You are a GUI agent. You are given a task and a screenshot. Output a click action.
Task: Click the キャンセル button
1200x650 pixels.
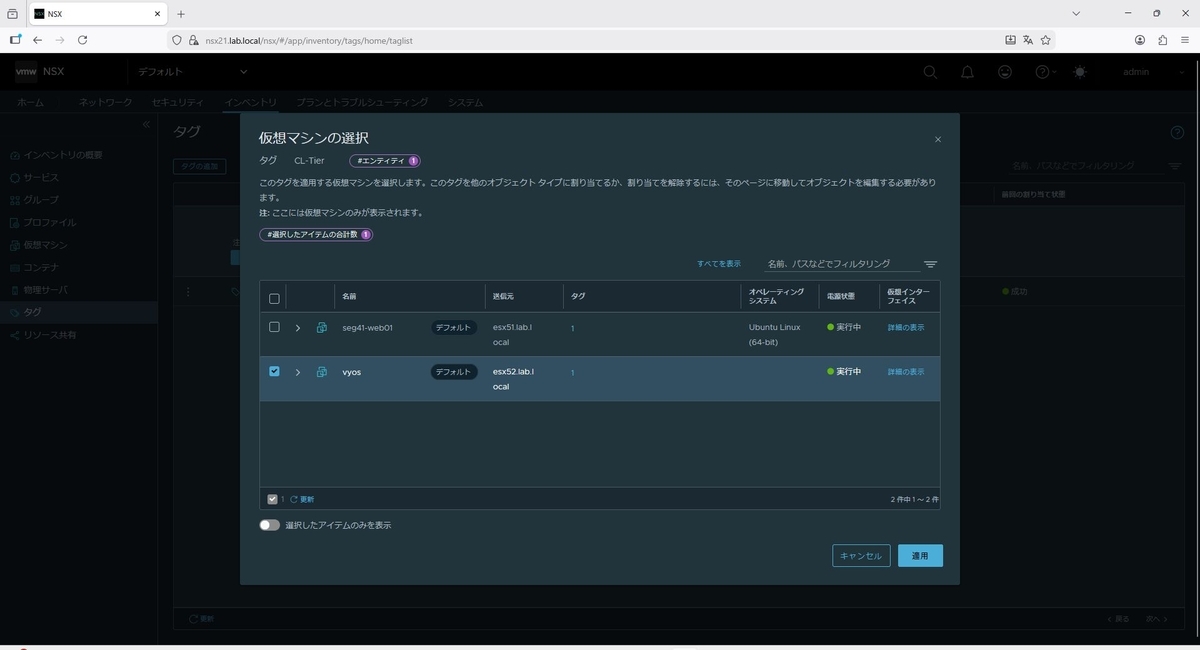click(861, 556)
